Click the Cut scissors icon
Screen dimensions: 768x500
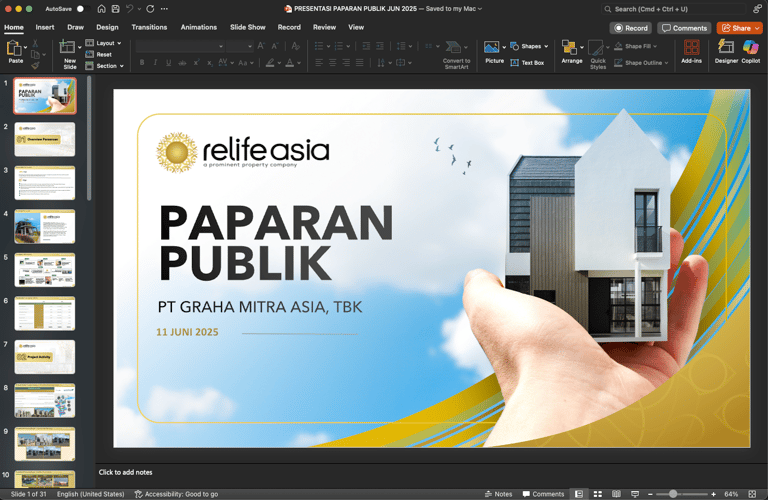coord(35,44)
